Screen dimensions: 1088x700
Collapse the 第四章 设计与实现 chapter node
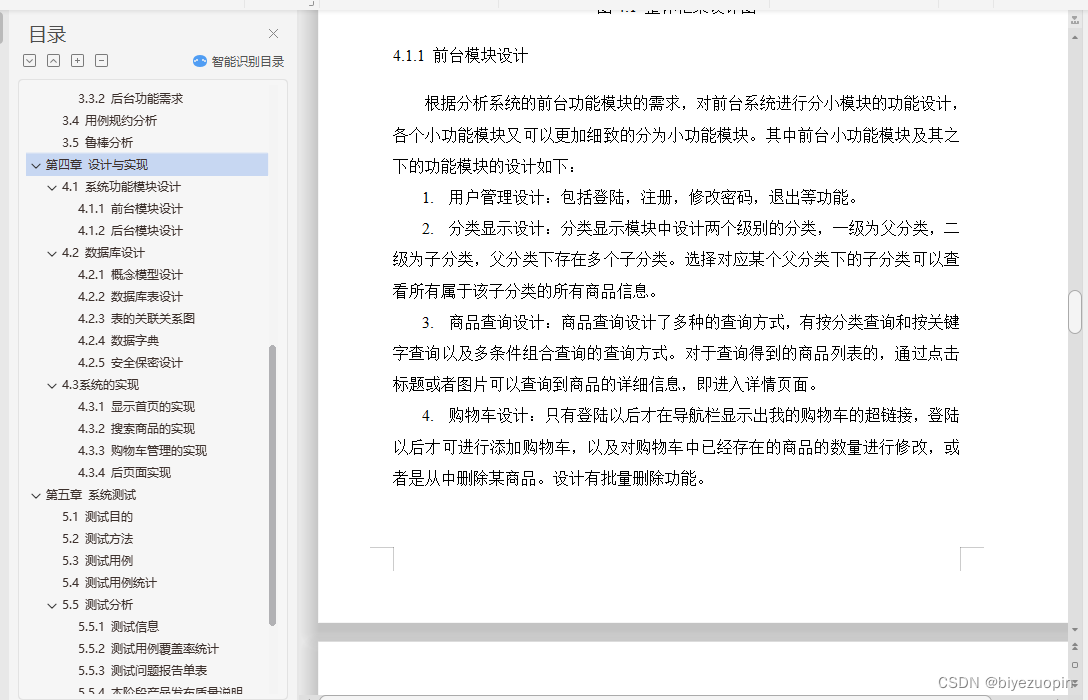[36, 163]
